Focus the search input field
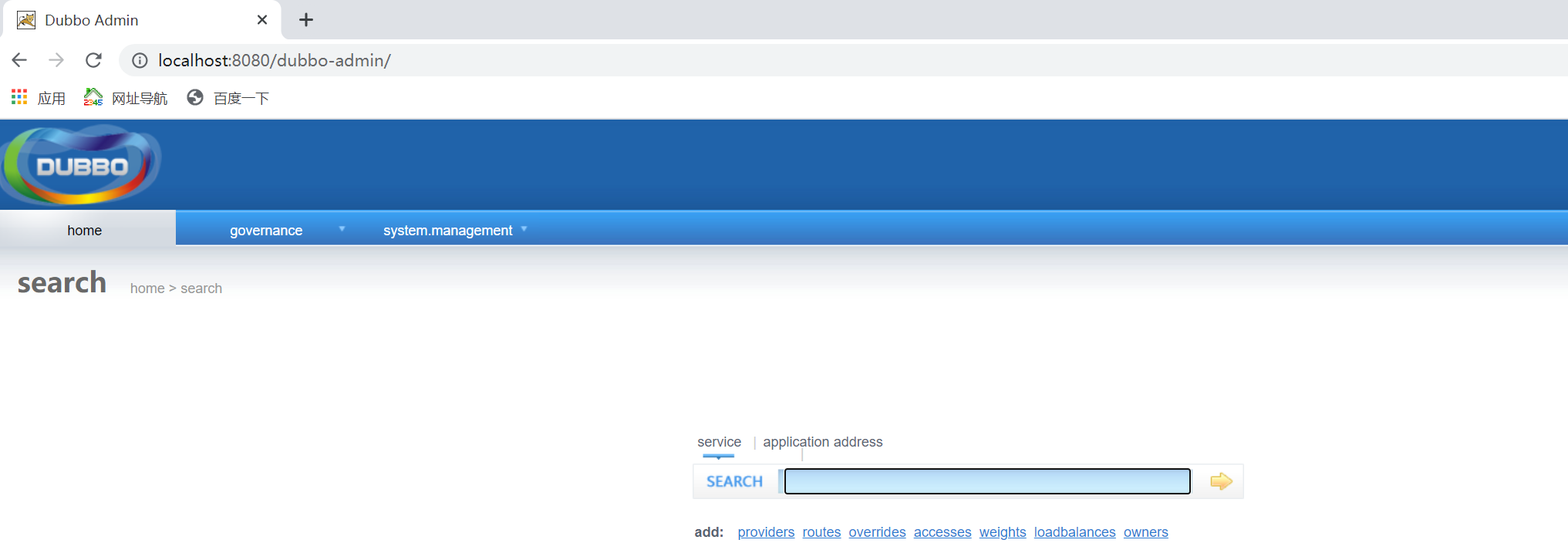 tap(987, 481)
